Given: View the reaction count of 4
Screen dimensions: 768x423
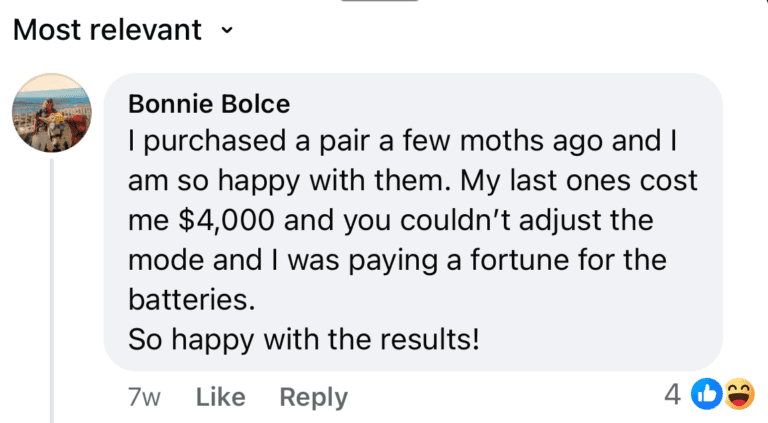Looking at the screenshot, I should [x=672, y=394].
